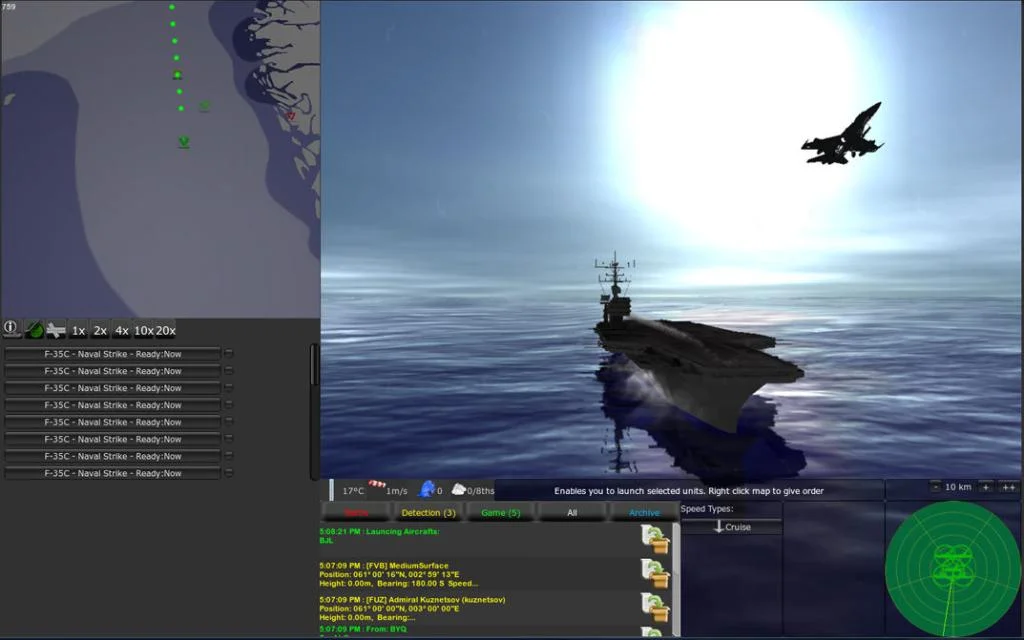Toggle checkbox beside the topmost F-35C entry
The image size is (1024, 640).
click(x=230, y=352)
